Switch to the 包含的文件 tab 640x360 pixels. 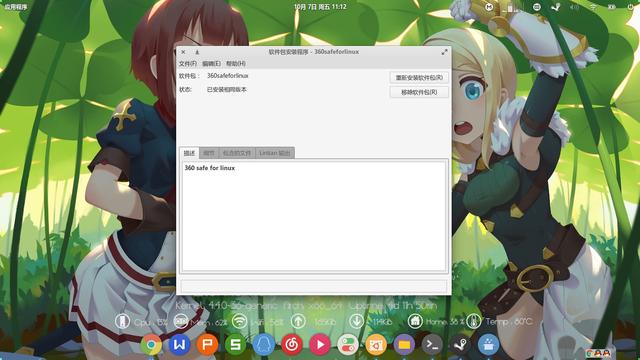coord(237,153)
